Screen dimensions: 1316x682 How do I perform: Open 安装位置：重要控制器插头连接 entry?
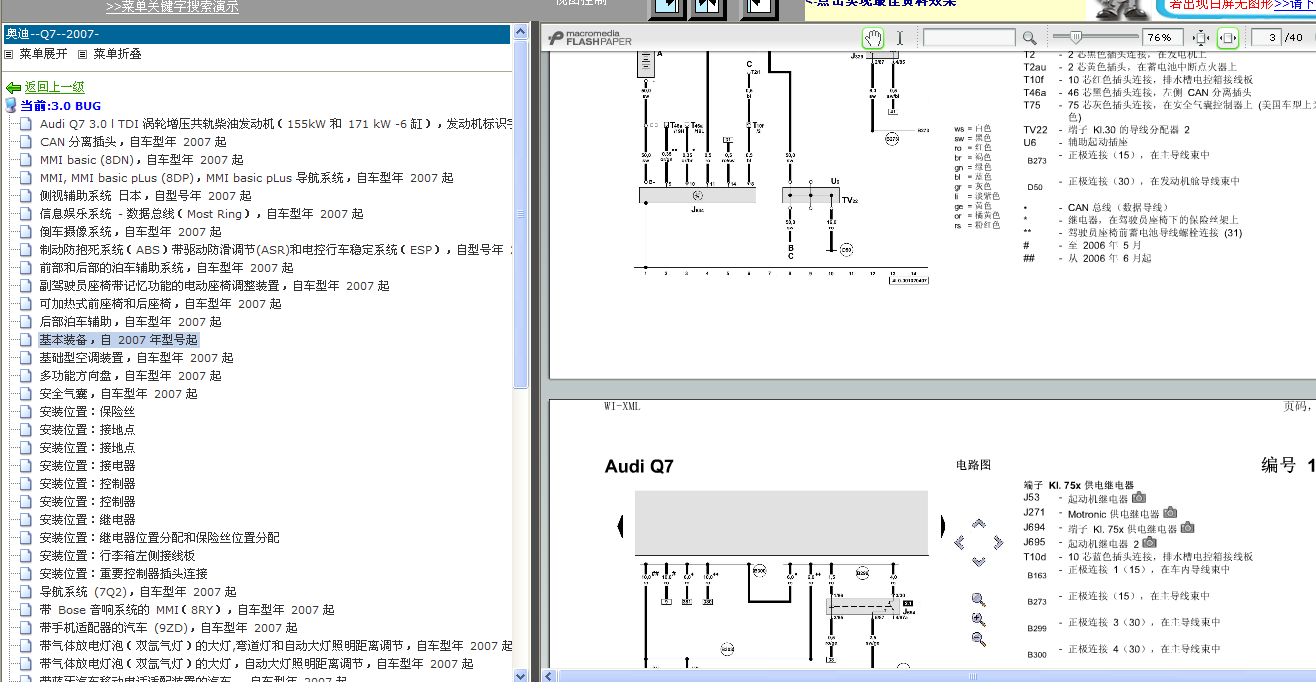click(123, 574)
